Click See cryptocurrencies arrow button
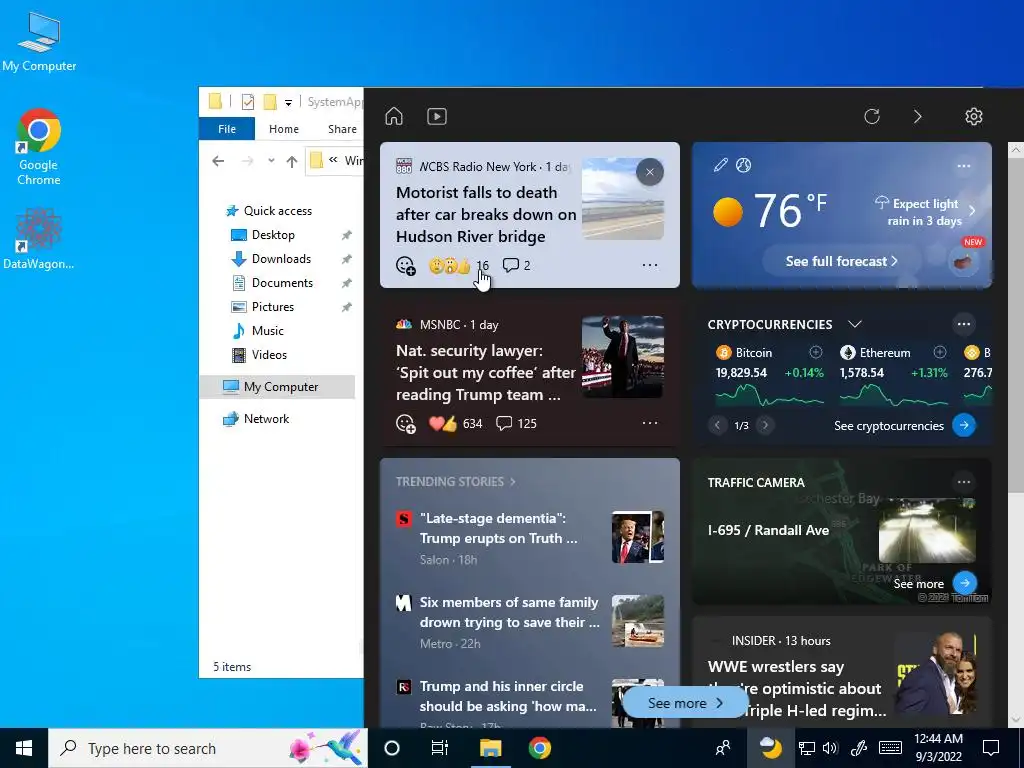 click(x=964, y=425)
